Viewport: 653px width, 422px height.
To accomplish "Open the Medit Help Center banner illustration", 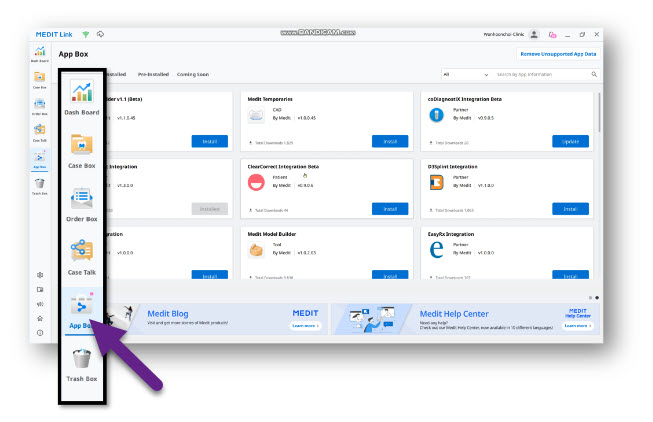I will [x=371, y=319].
